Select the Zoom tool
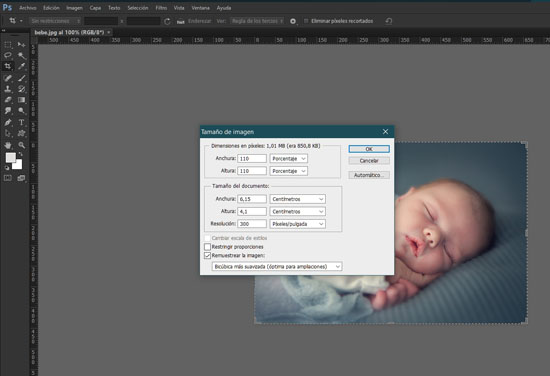The image size is (550, 376). click(21, 145)
